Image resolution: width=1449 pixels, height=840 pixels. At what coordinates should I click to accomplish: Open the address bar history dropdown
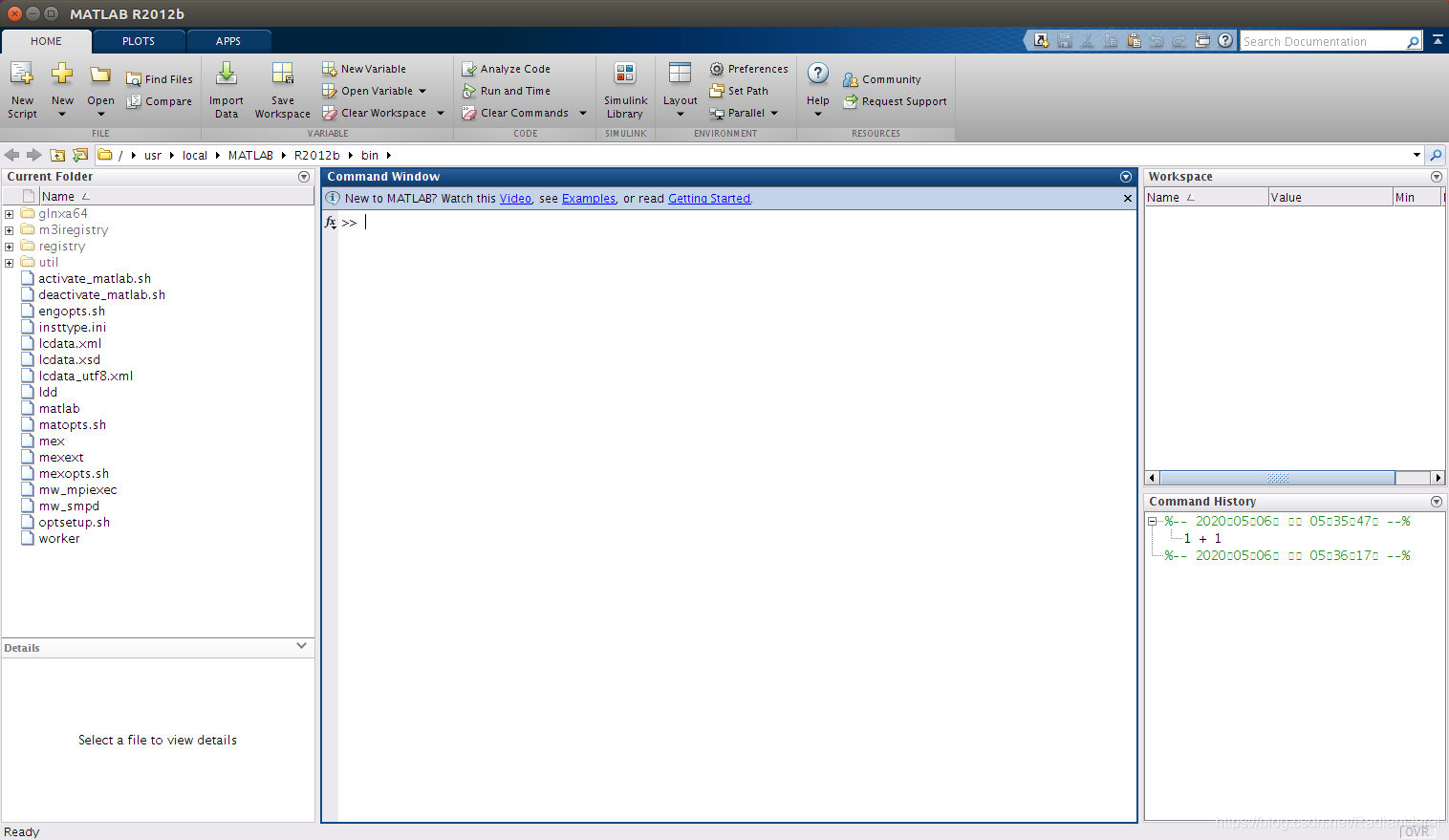coord(1417,155)
